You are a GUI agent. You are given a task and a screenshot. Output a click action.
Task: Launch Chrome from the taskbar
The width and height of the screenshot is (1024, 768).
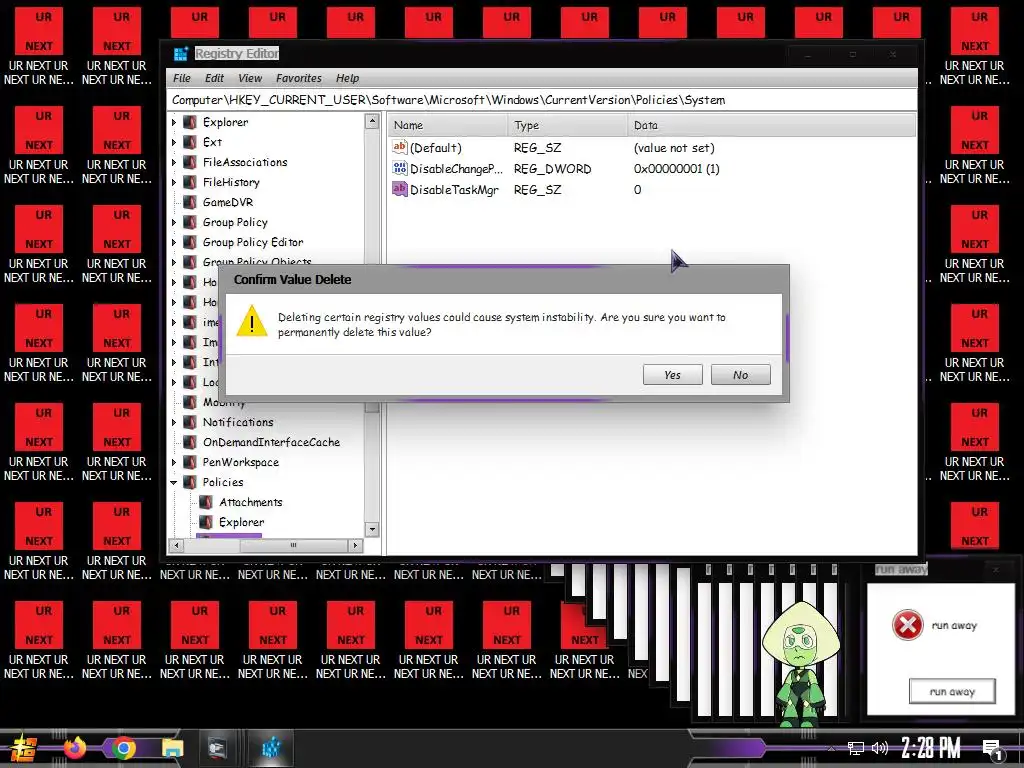pos(123,748)
